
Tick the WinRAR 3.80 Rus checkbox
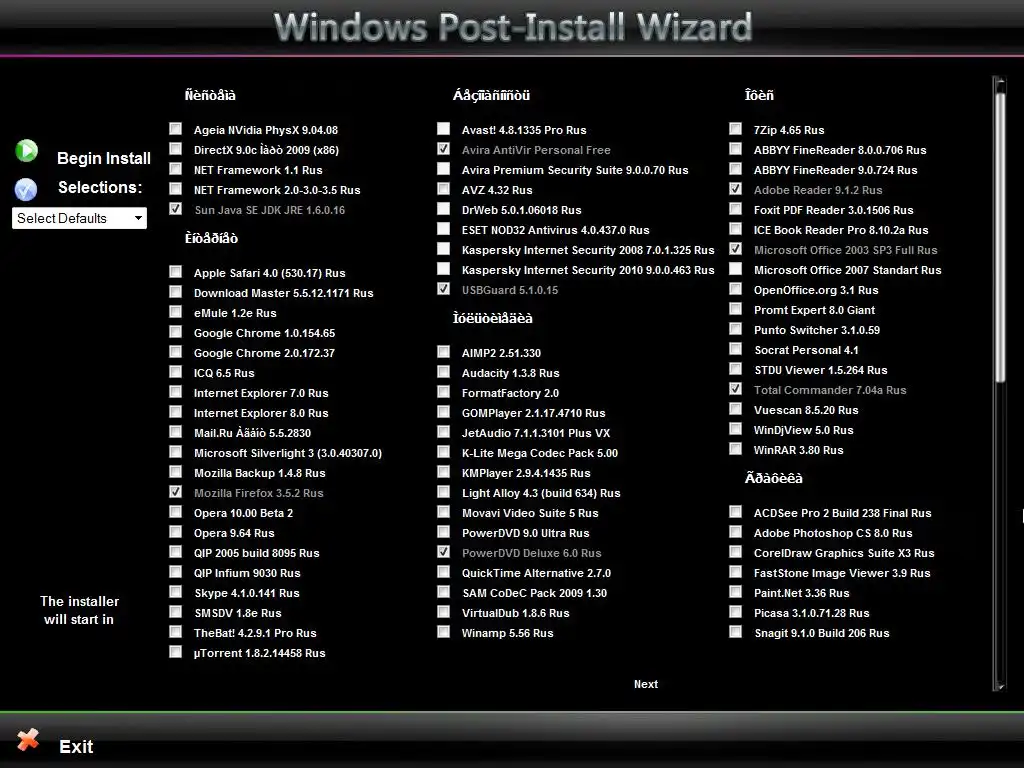(735, 449)
